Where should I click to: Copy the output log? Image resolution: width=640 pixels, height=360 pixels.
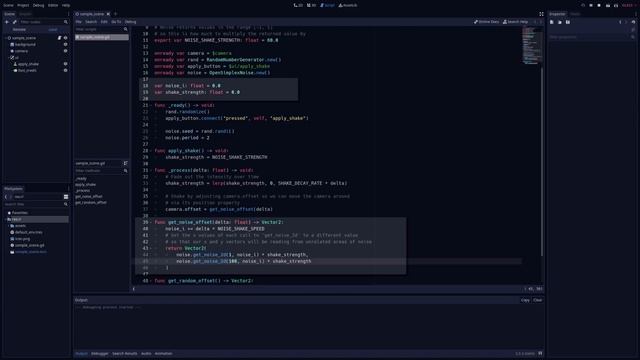[x=525, y=300]
